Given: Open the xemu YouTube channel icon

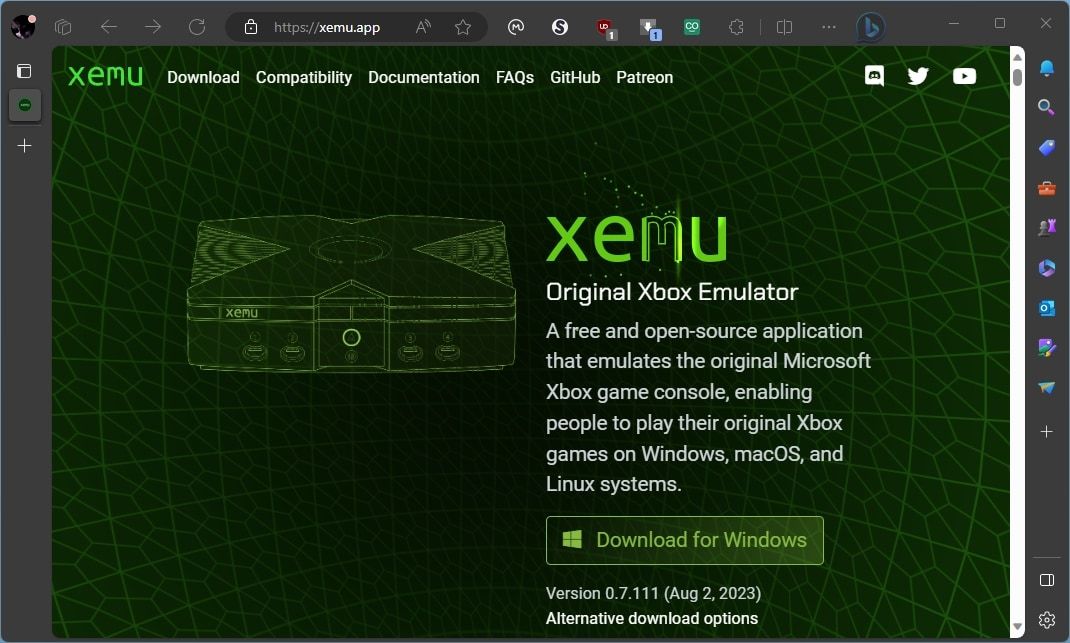Looking at the screenshot, I should [963, 75].
